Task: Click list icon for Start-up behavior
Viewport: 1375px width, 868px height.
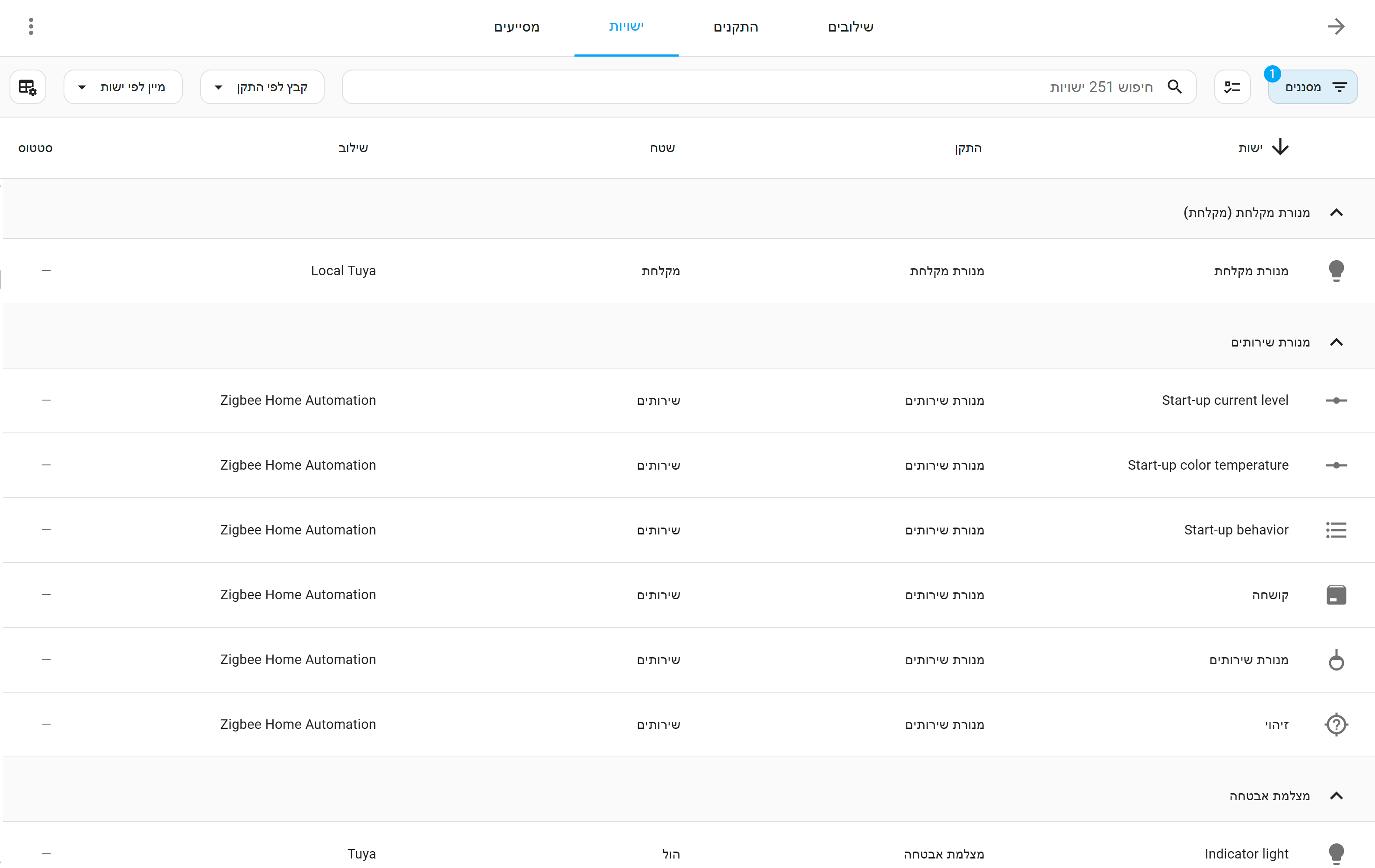Action: pos(1336,530)
